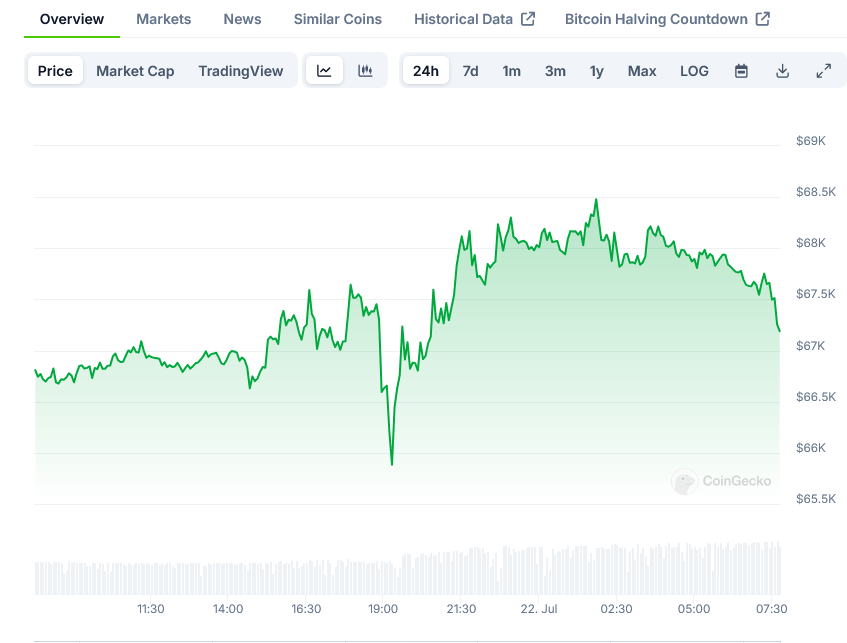This screenshot has width=847, height=643.
Task: Select the 24h time range
Action: (426, 71)
